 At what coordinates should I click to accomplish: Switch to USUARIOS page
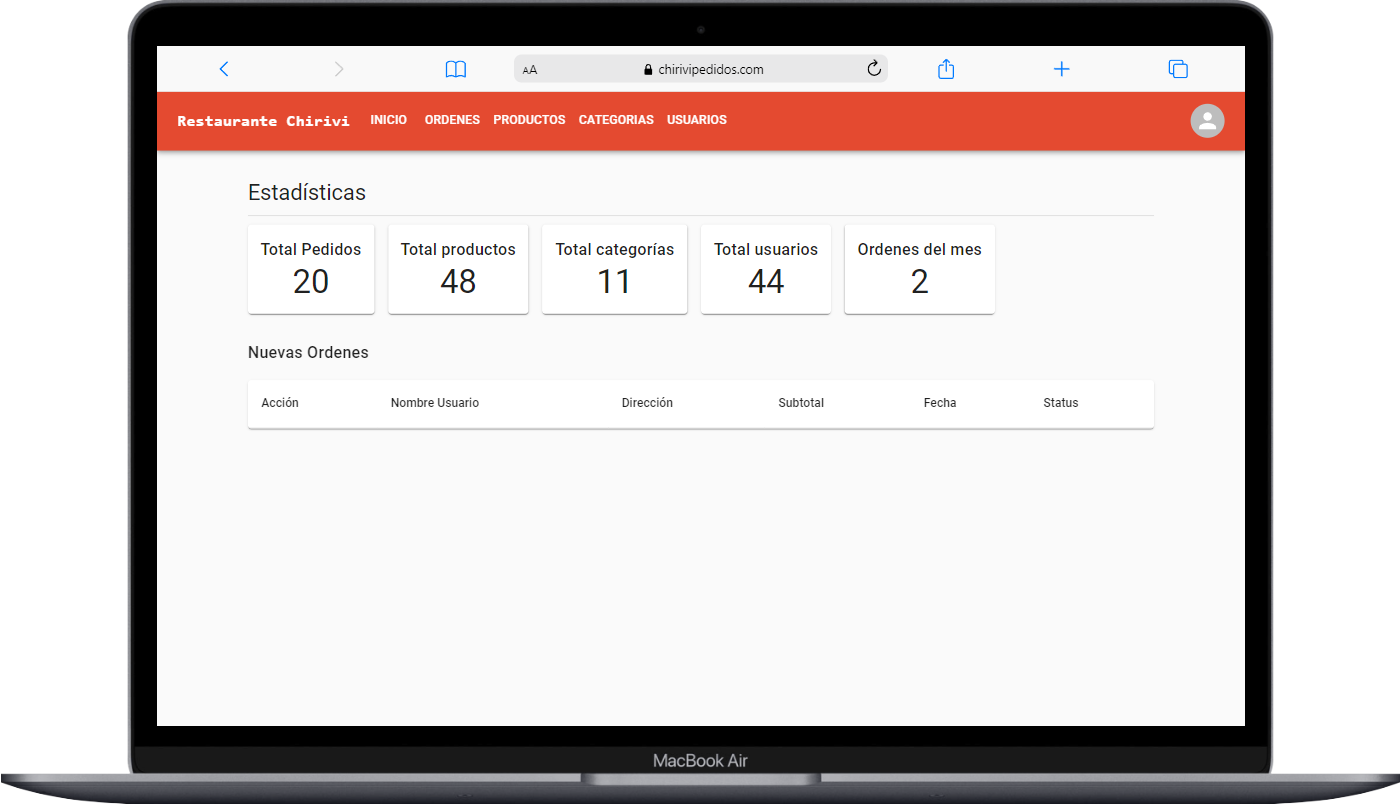(x=697, y=120)
